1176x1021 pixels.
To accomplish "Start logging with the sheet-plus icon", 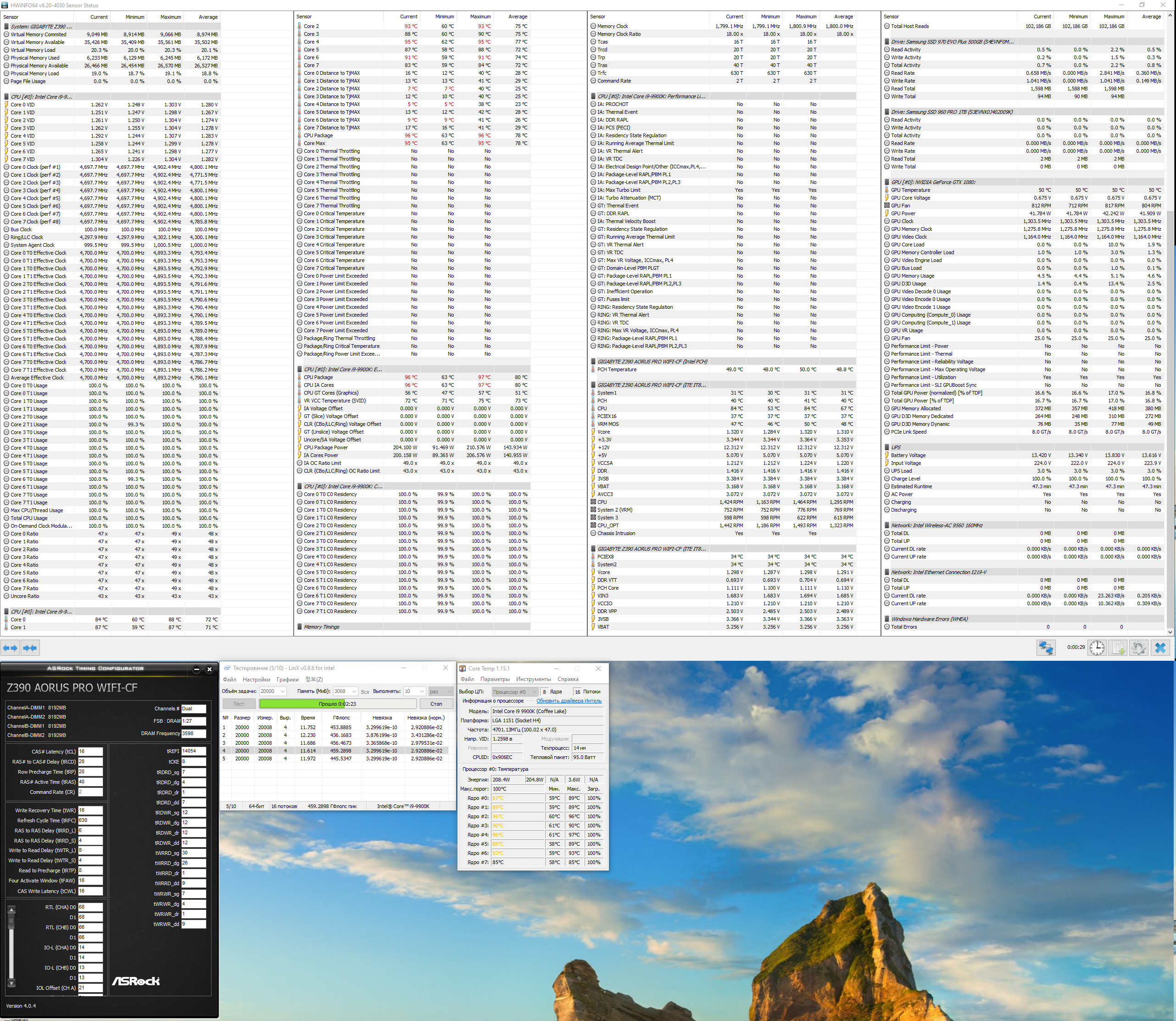I will click(1118, 648).
